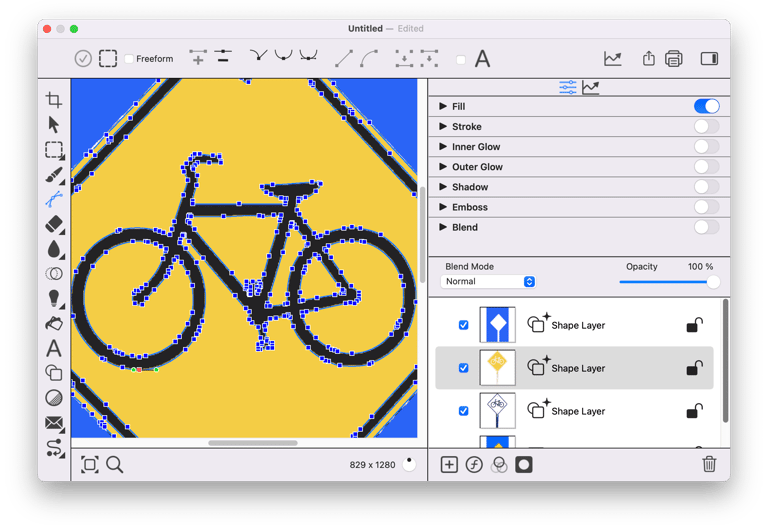Viewport: 768px width, 525px height.
Task: Enable the Blend toggle
Action: click(706, 227)
